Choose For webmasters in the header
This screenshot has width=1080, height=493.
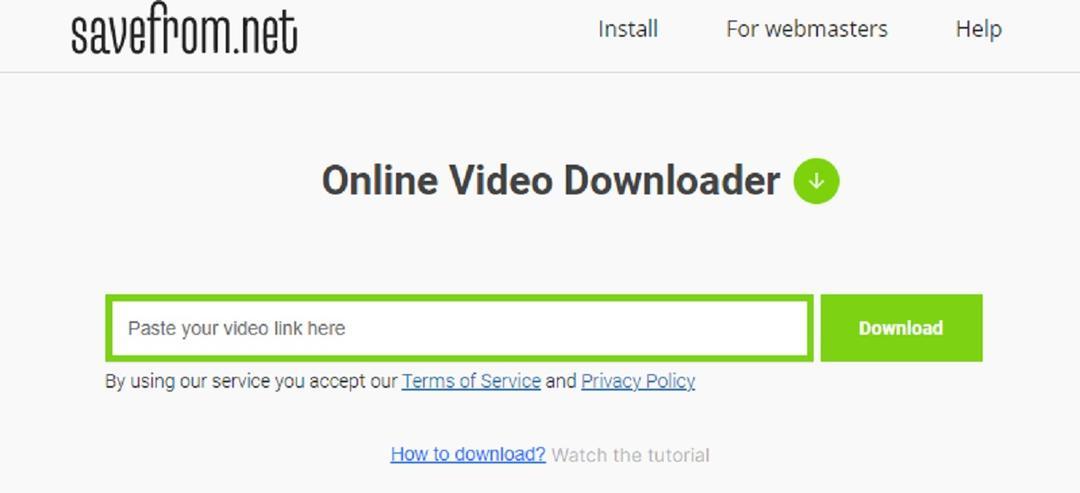pos(807,29)
